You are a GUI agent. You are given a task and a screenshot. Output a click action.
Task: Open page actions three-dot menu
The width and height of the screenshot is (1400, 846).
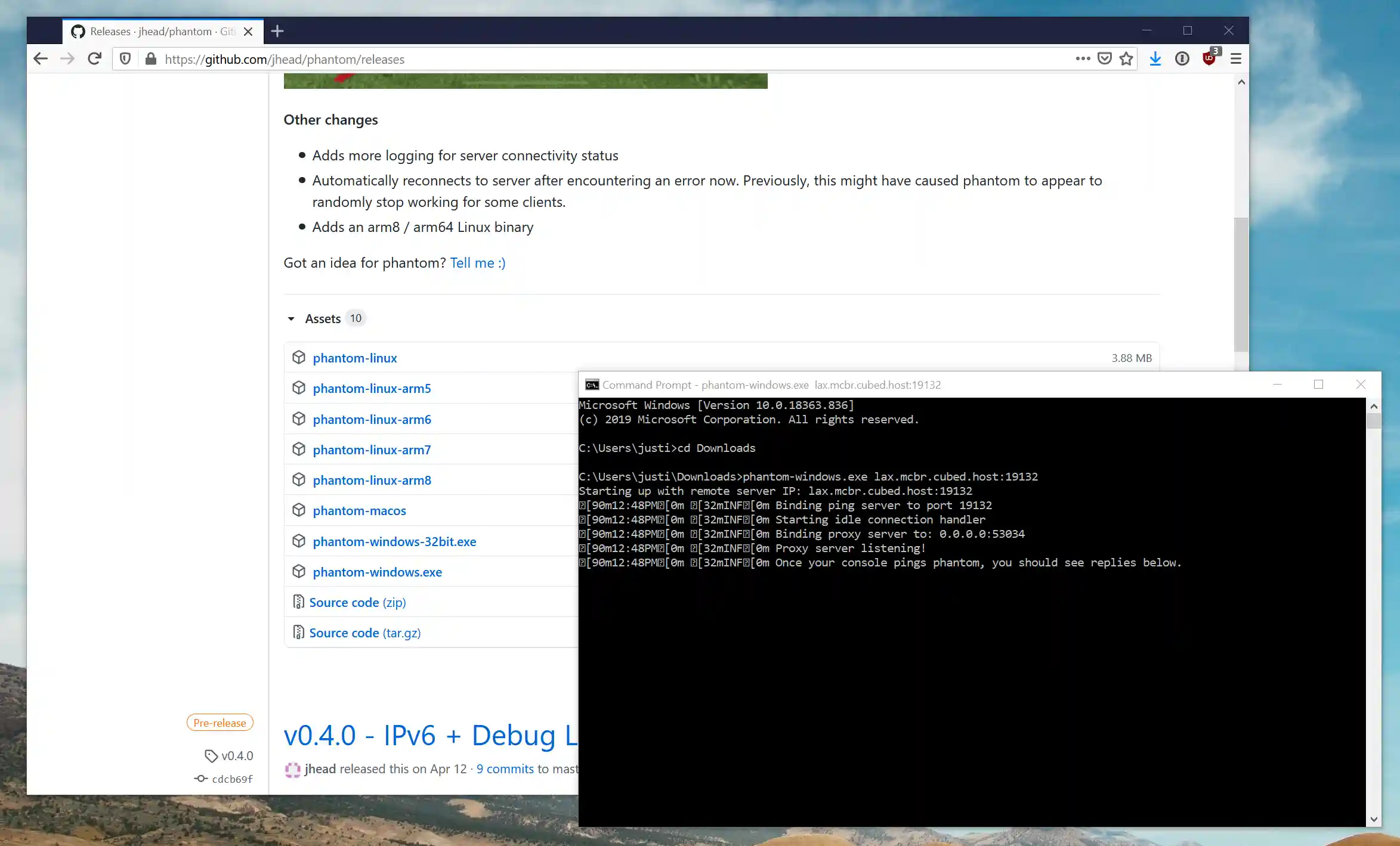1083,59
